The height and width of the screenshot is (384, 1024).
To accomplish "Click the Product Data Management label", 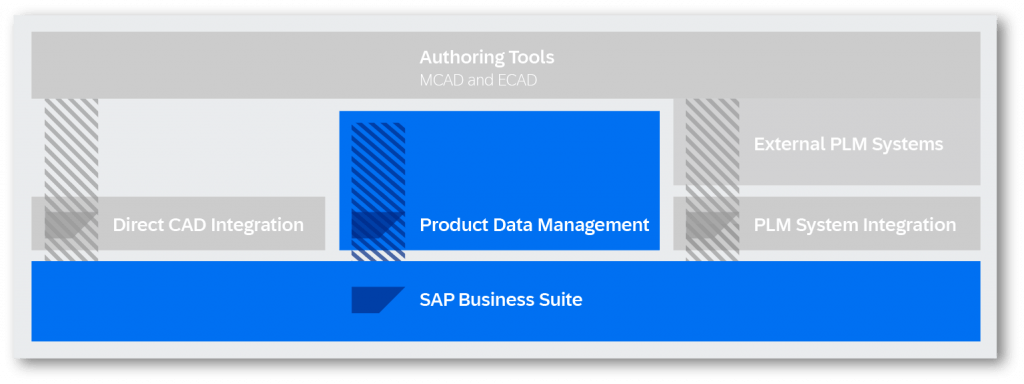I will coord(534,225).
